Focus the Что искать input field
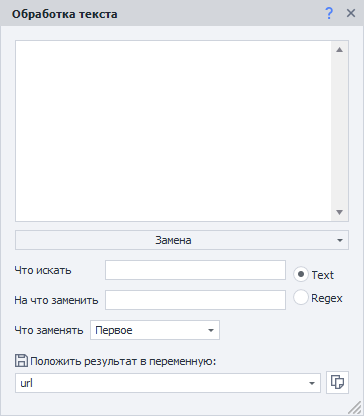The image size is (364, 416). pos(195,270)
